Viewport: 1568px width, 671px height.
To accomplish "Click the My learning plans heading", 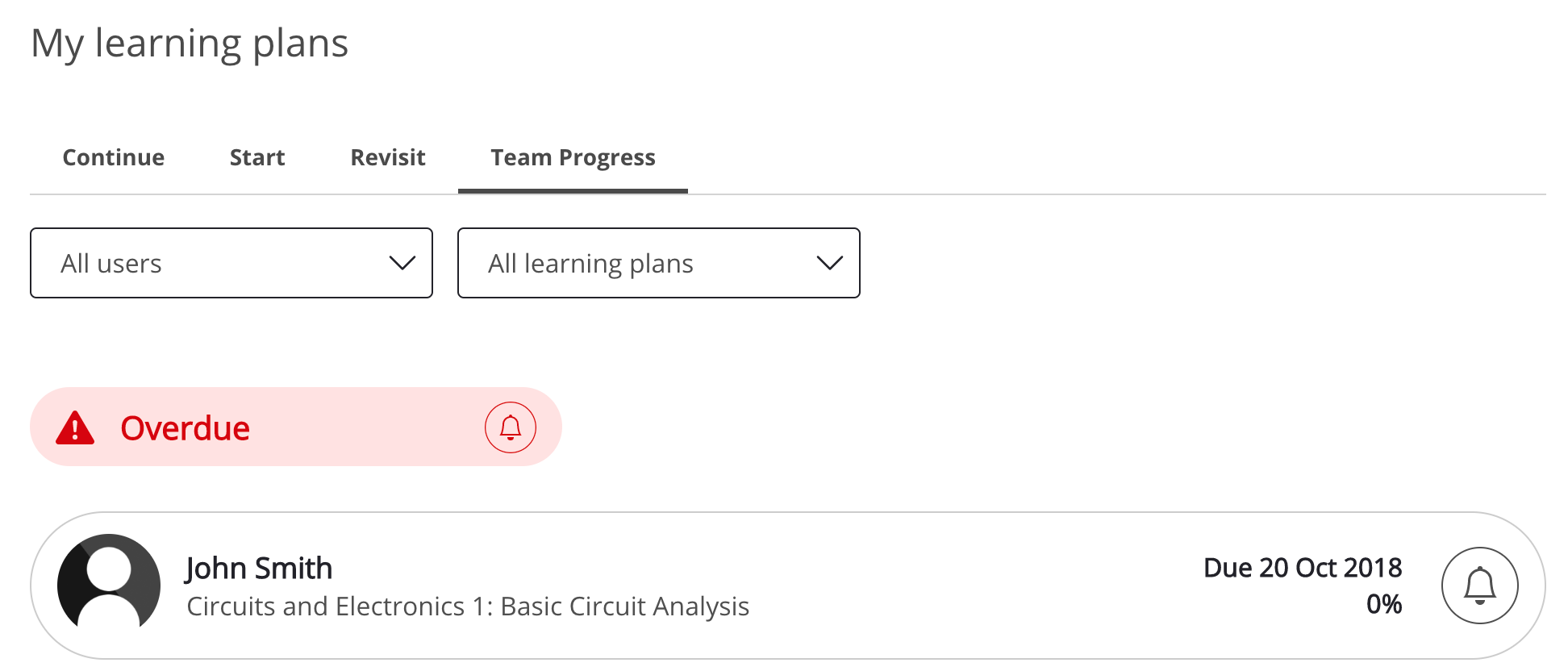I will tap(190, 44).
